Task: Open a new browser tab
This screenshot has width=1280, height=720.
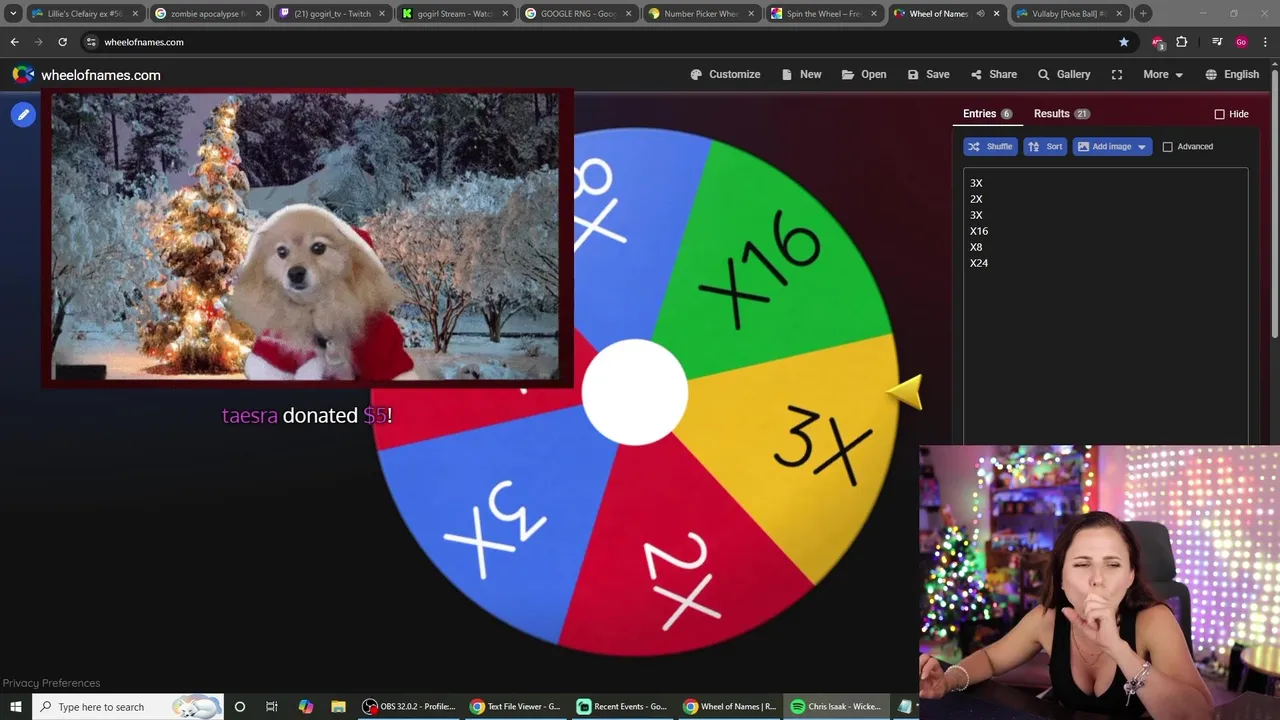Action: coord(1143,14)
